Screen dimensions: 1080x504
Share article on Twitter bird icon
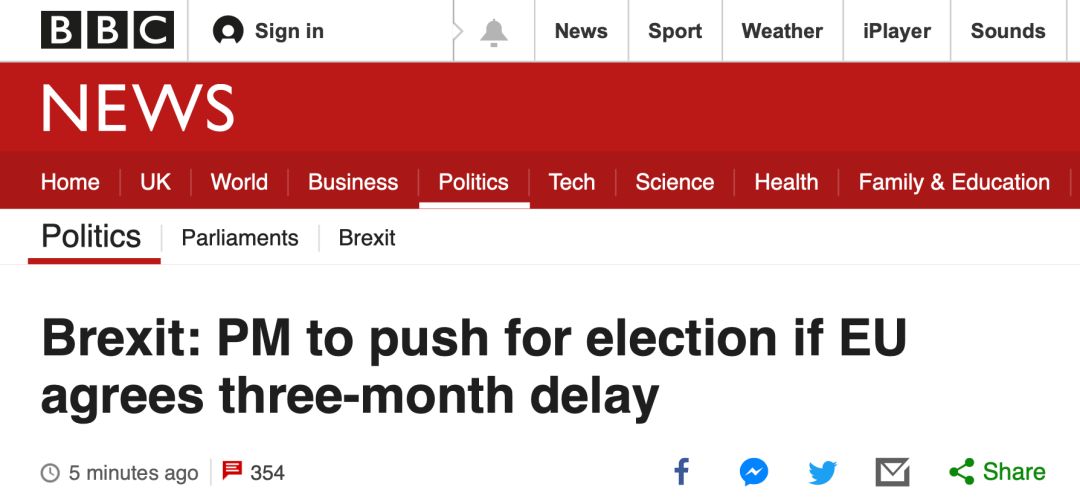(x=822, y=473)
